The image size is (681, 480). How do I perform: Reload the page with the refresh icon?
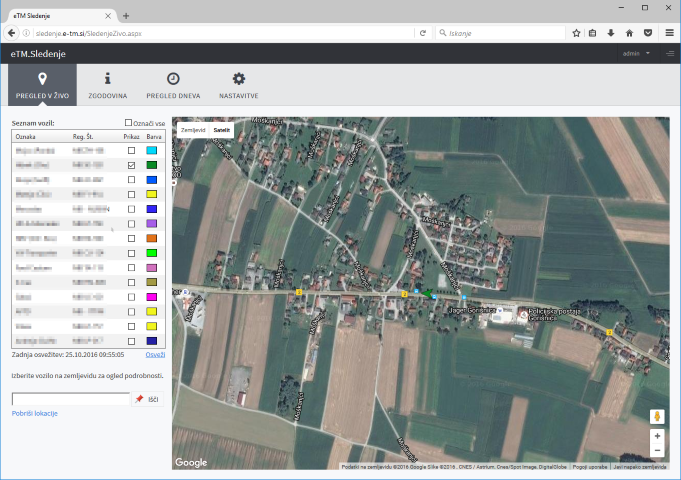423,33
